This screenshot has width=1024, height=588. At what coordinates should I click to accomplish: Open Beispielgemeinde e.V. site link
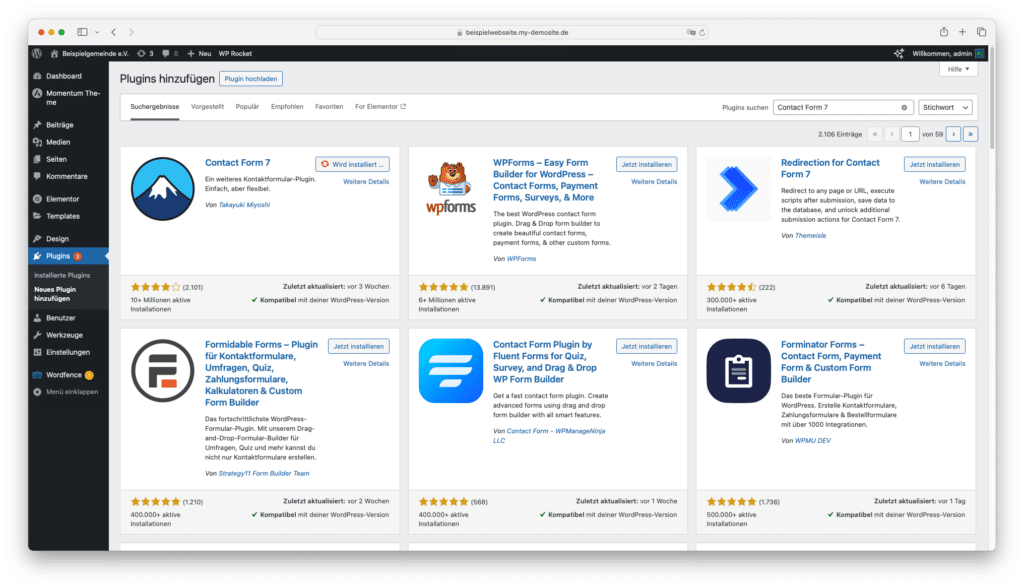(x=90, y=54)
